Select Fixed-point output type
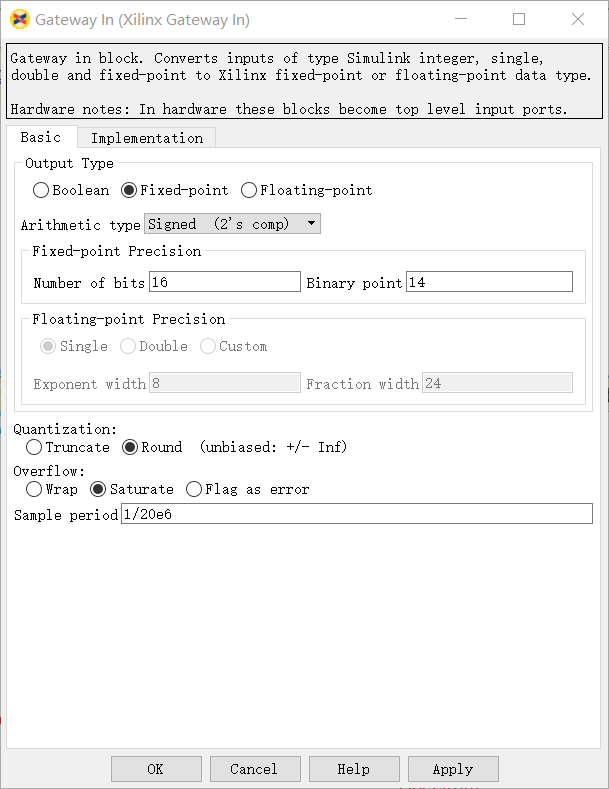 129,190
